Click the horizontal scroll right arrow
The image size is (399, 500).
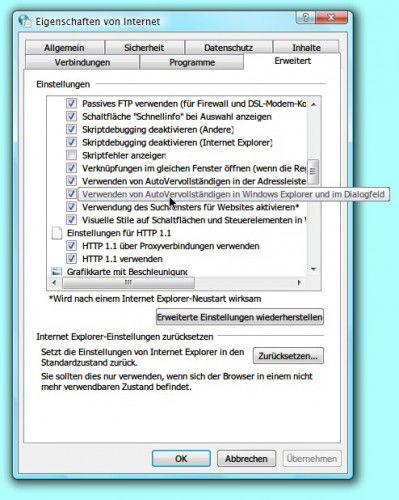coord(299,283)
